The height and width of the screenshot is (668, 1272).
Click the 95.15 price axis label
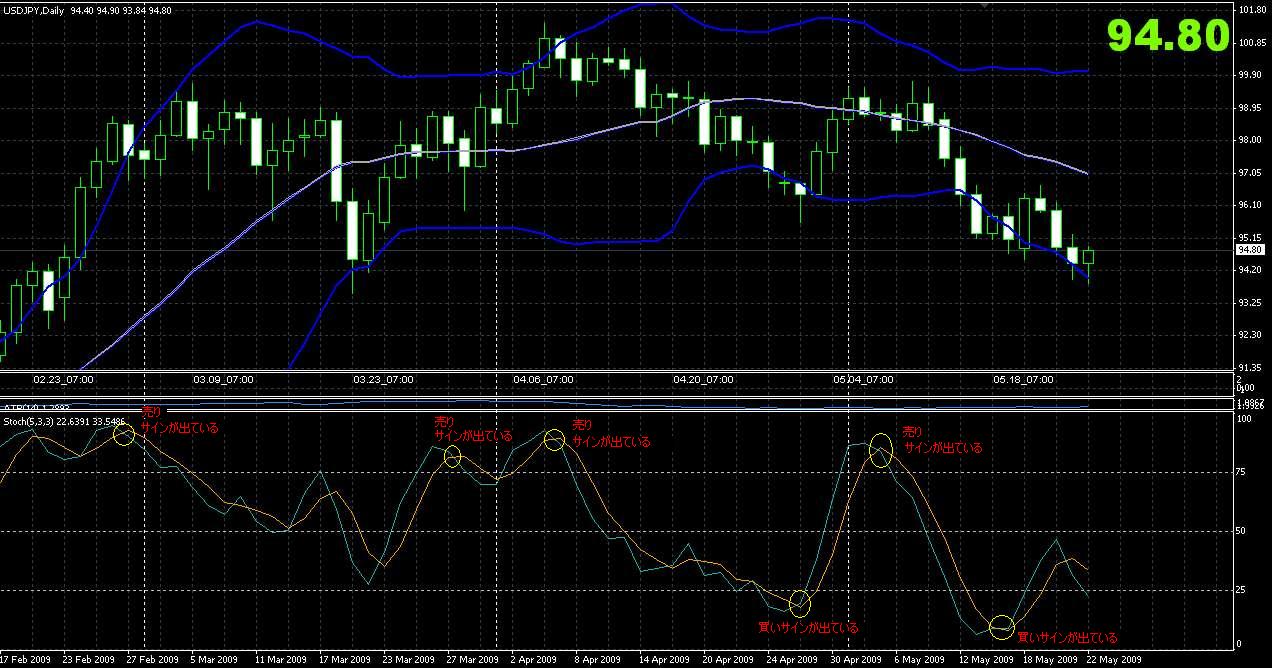(1249, 238)
